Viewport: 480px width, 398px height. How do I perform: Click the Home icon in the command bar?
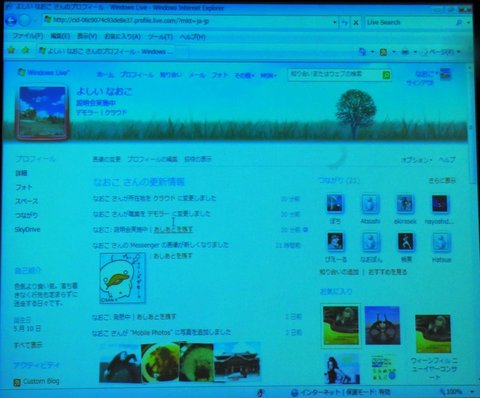362,52
